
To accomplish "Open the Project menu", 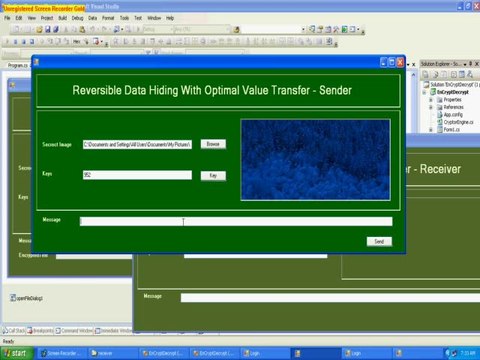I will coord(47,18).
